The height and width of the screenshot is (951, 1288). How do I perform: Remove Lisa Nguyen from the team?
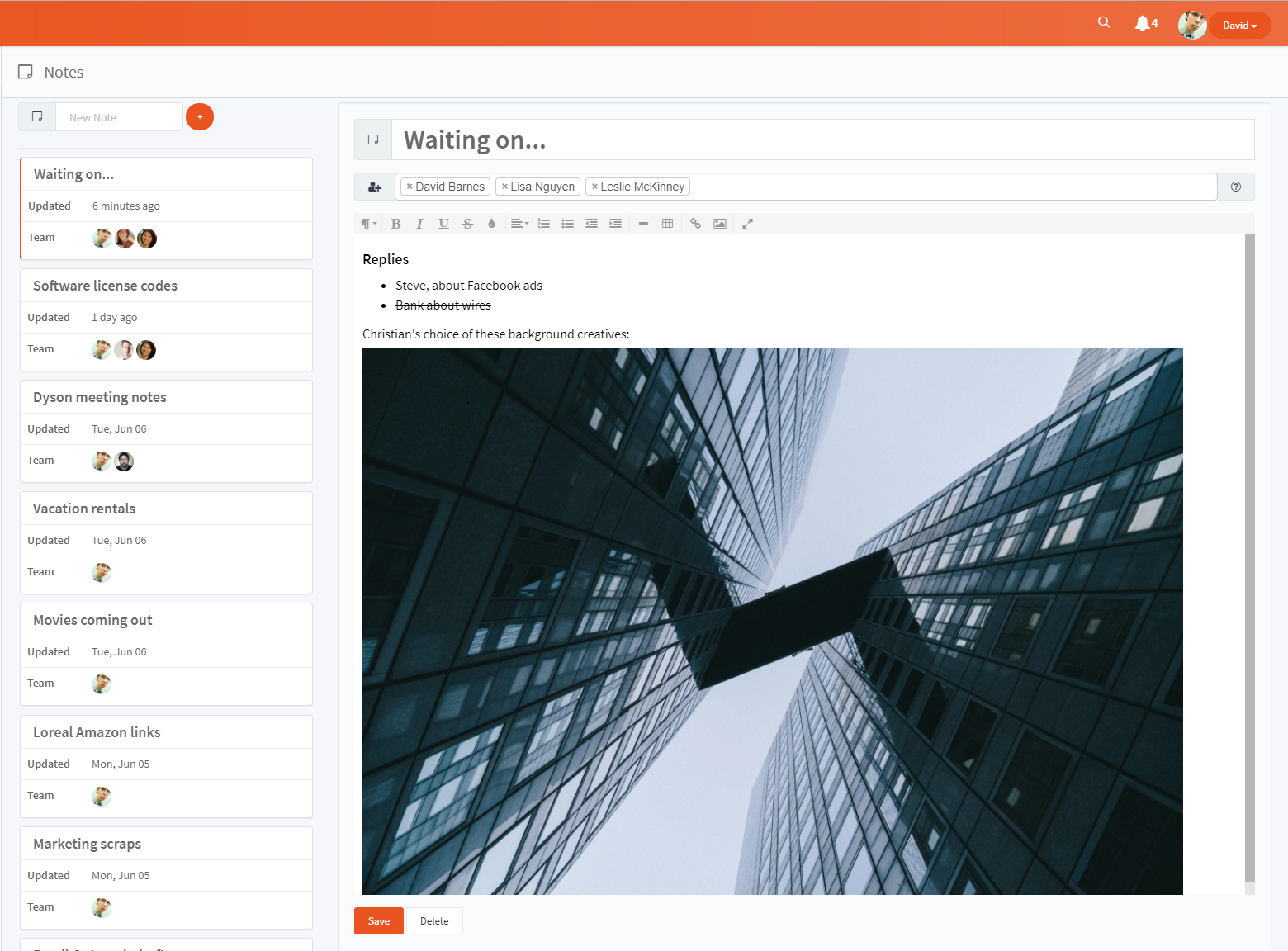(x=504, y=187)
